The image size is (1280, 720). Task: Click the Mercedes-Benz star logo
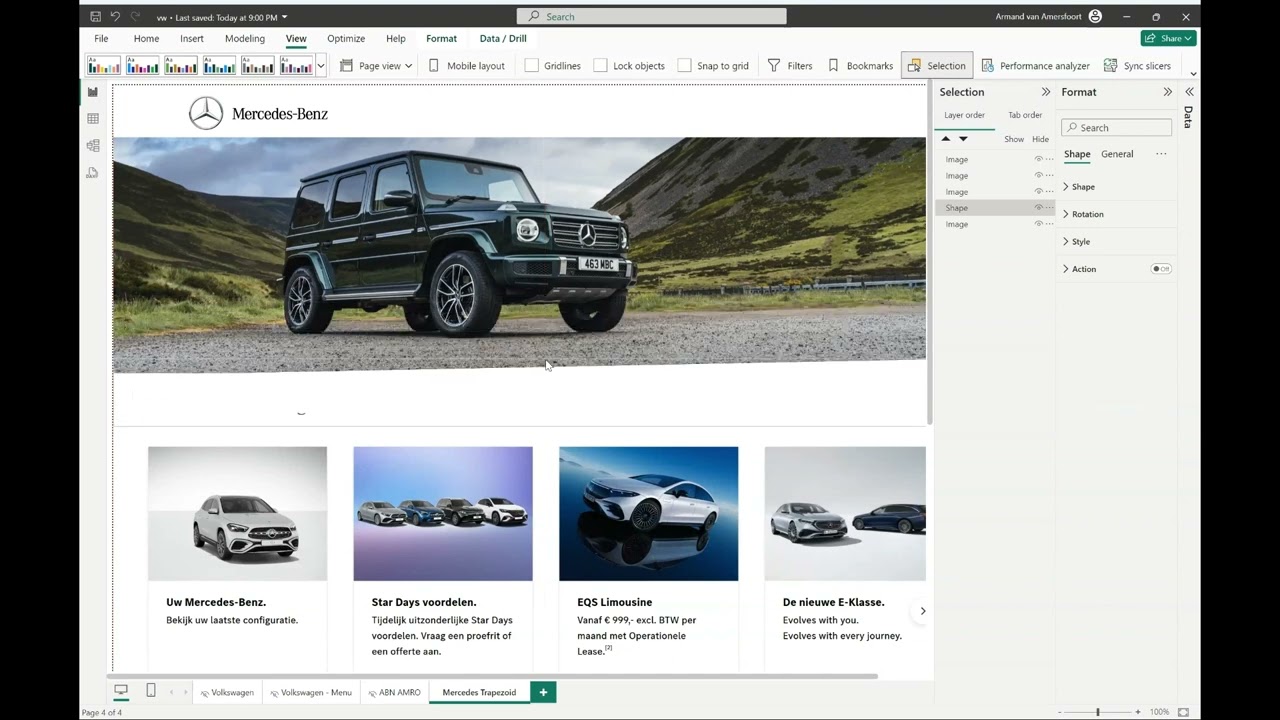pos(206,113)
